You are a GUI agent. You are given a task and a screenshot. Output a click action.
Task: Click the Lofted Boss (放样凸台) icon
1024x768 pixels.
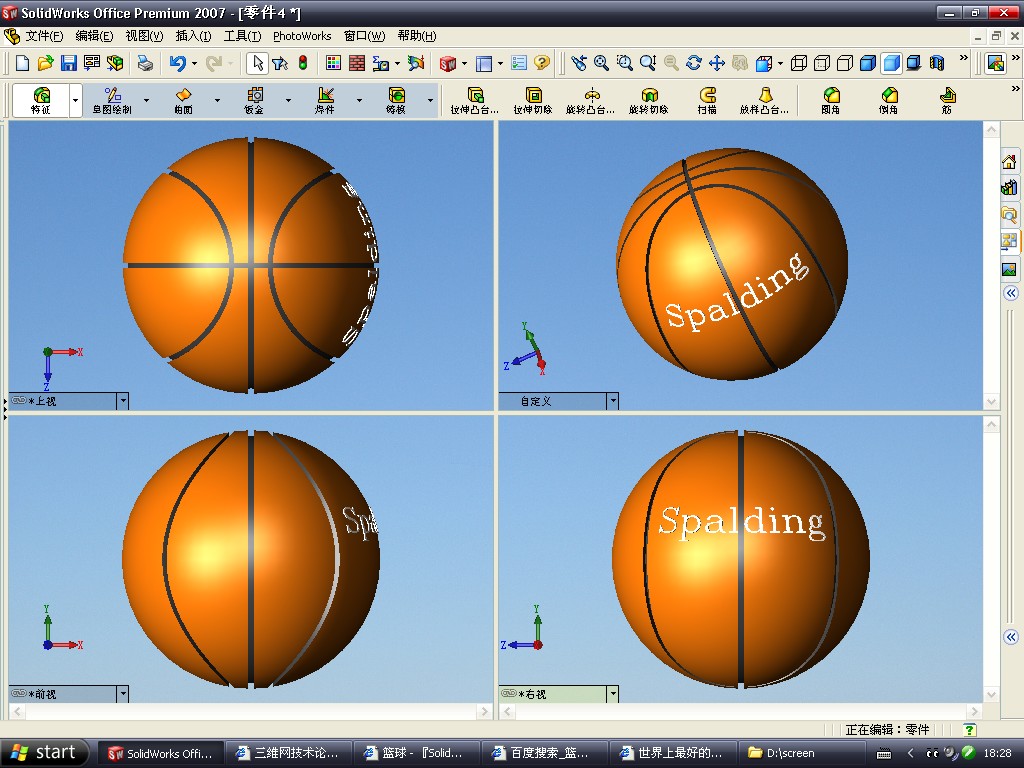coord(765,101)
